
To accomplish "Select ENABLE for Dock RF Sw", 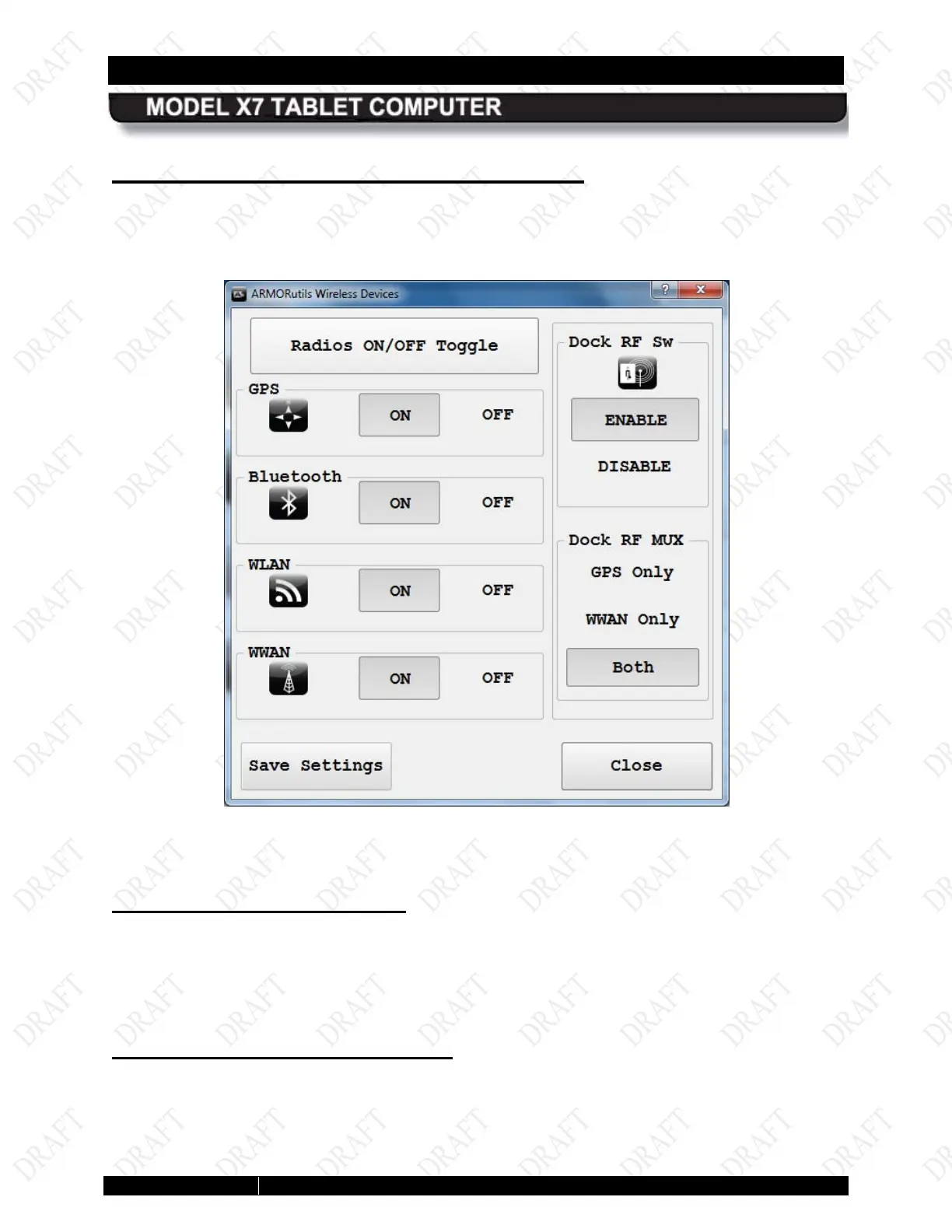I will coord(635,420).
